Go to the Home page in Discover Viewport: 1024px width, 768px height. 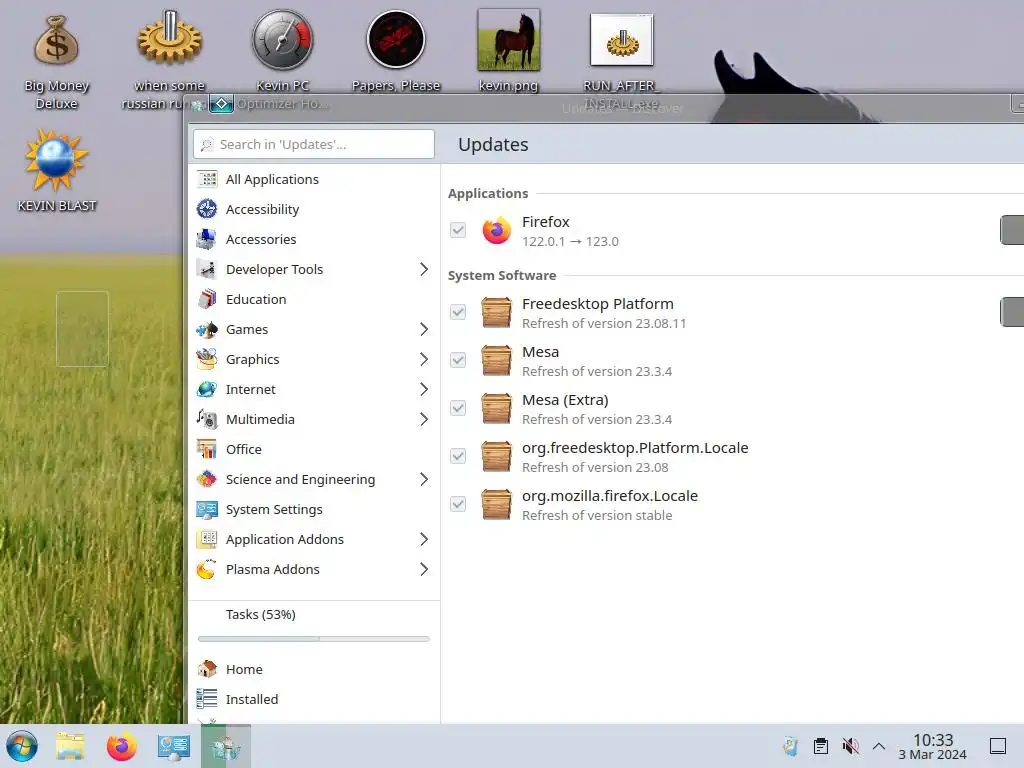[x=314, y=669]
